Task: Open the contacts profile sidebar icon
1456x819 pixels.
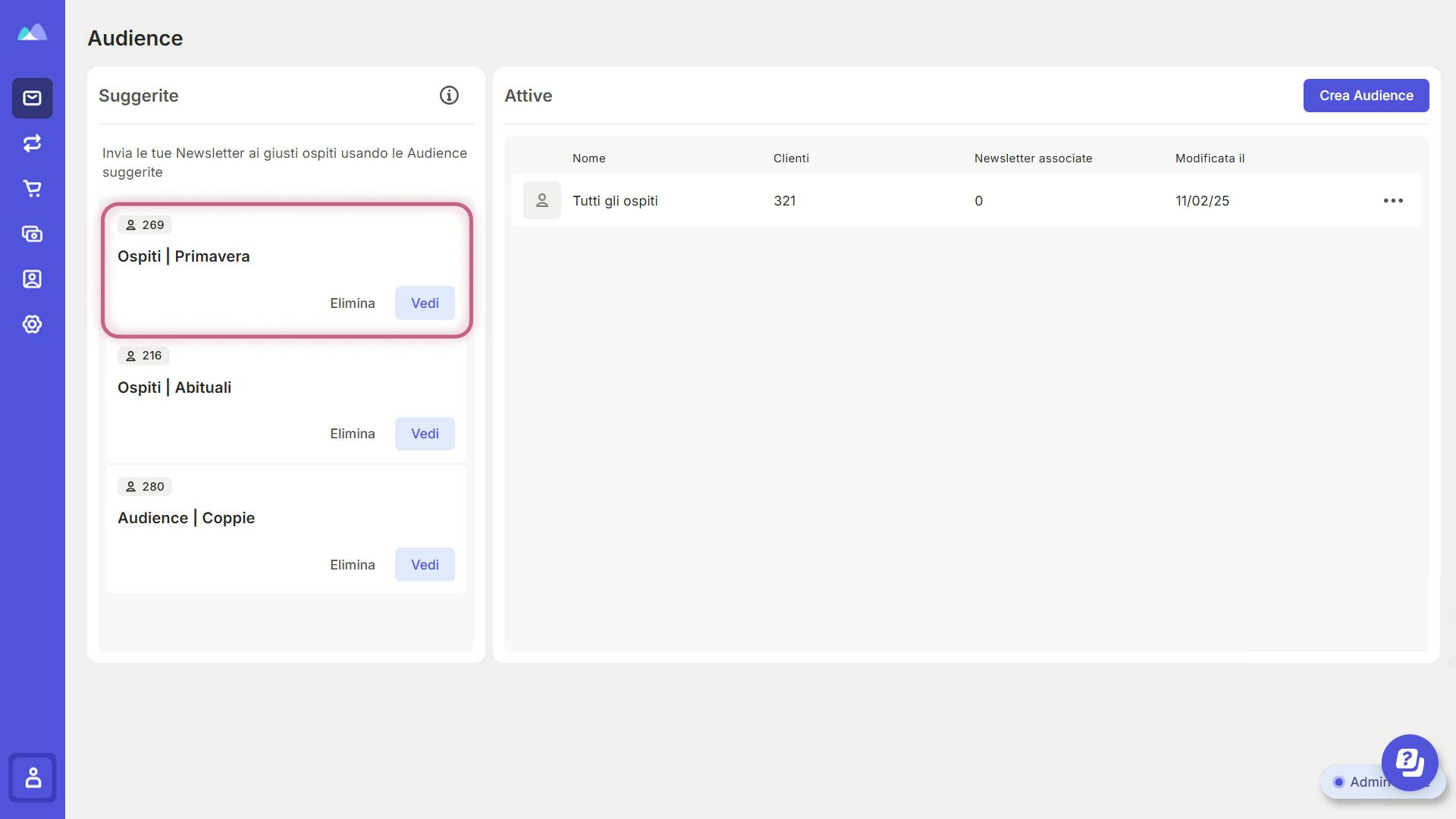Action: tap(32, 279)
